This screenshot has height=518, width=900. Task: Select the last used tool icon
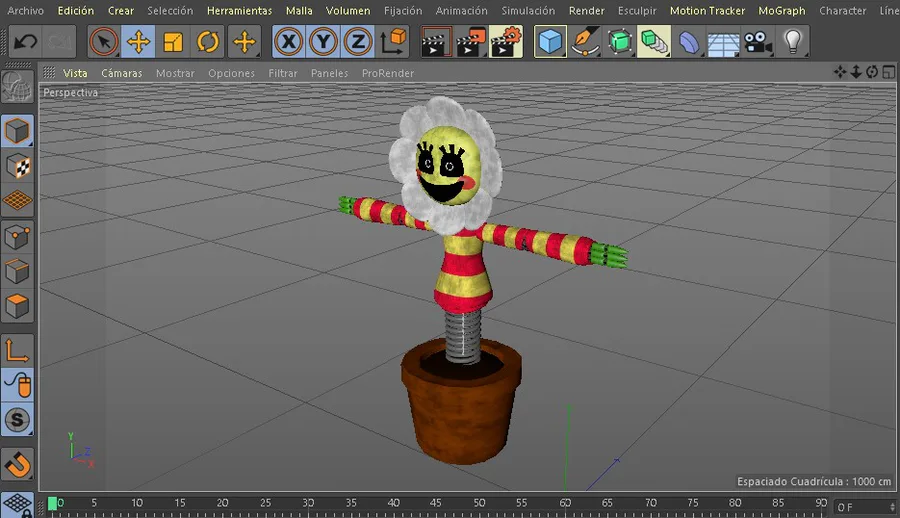pyautogui.click(x=244, y=41)
